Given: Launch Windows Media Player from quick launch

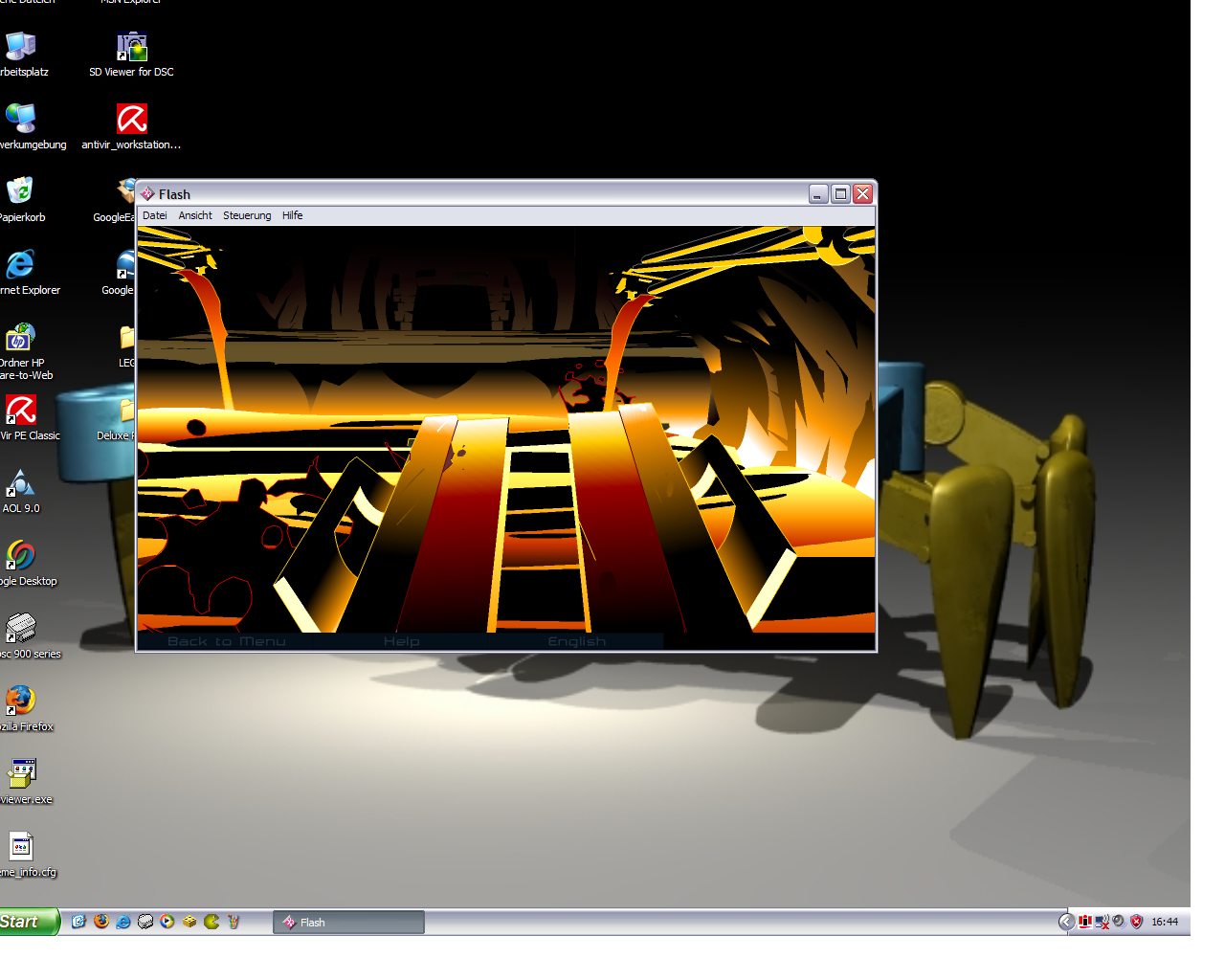Looking at the screenshot, I should (x=167, y=922).
